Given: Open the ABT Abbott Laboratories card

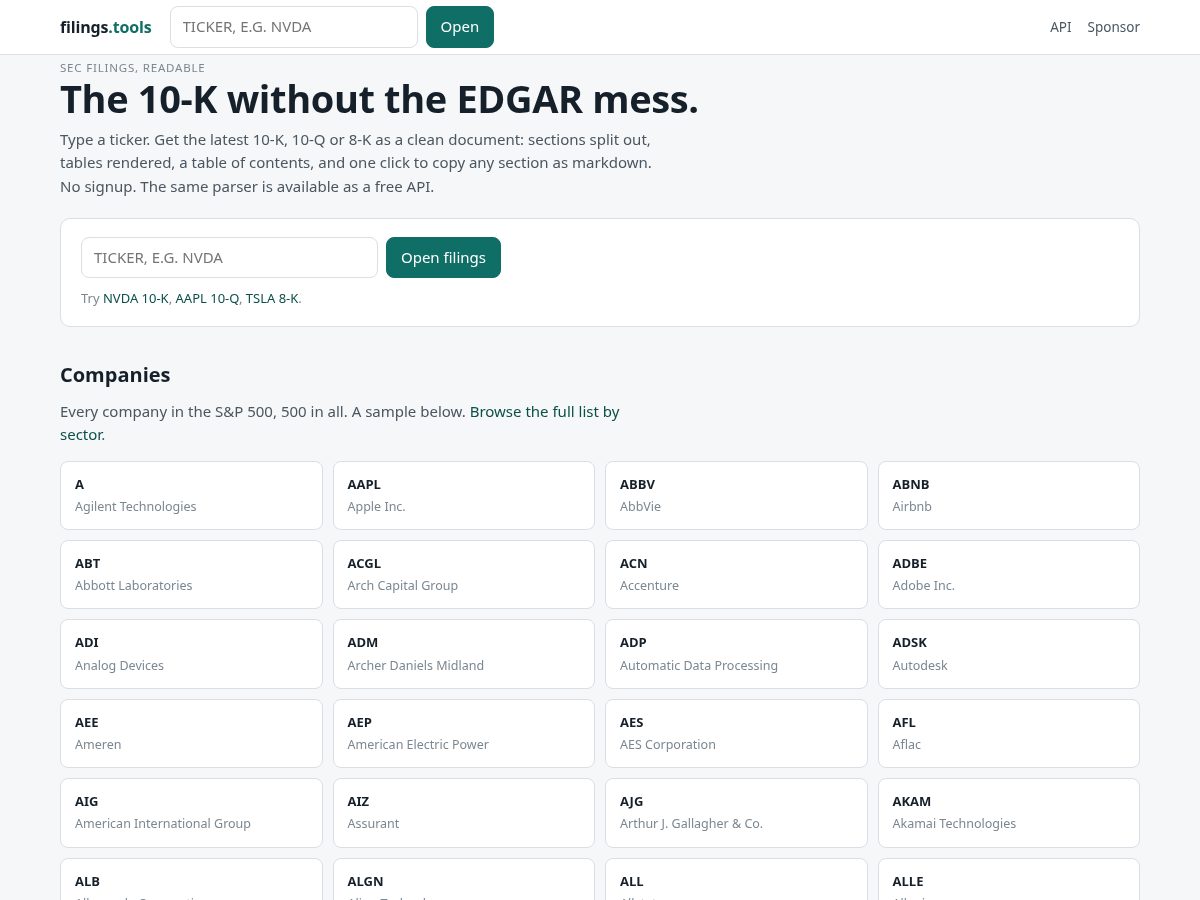Looking at the screenshot, I should [x=191, y=574].
